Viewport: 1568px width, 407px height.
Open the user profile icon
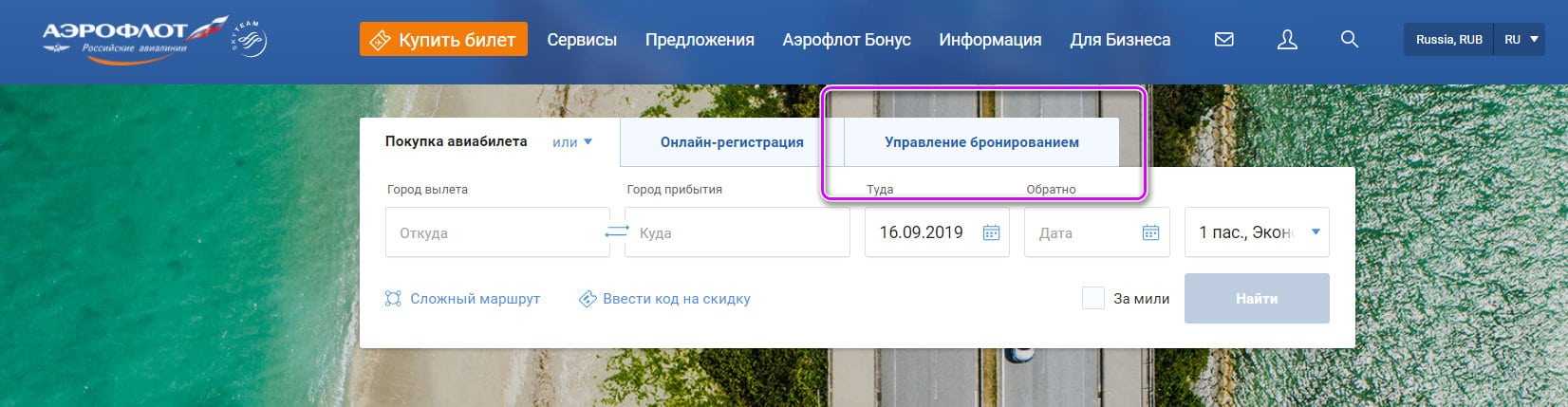[x=1286, y=40]
